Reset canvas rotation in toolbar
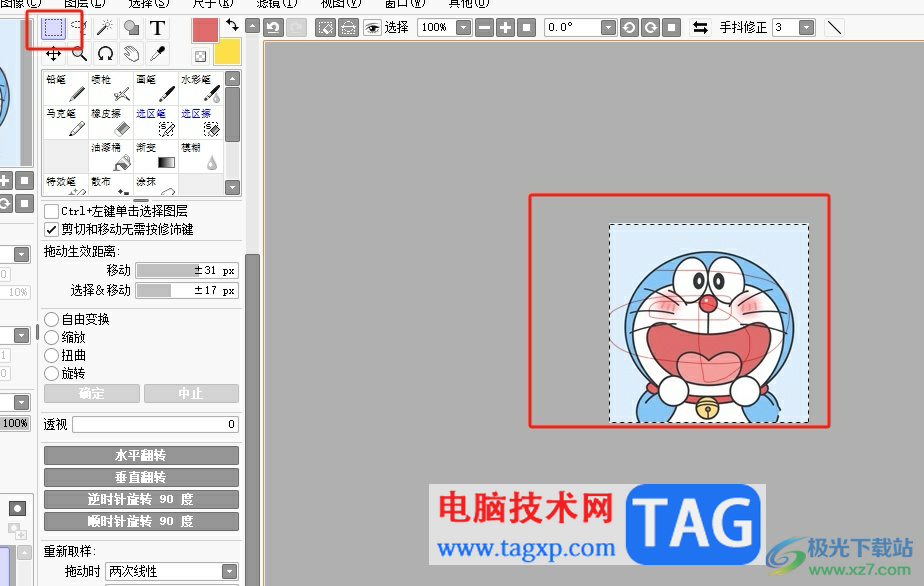The height and width of the screenshot is (586, 924). [671, 28]
